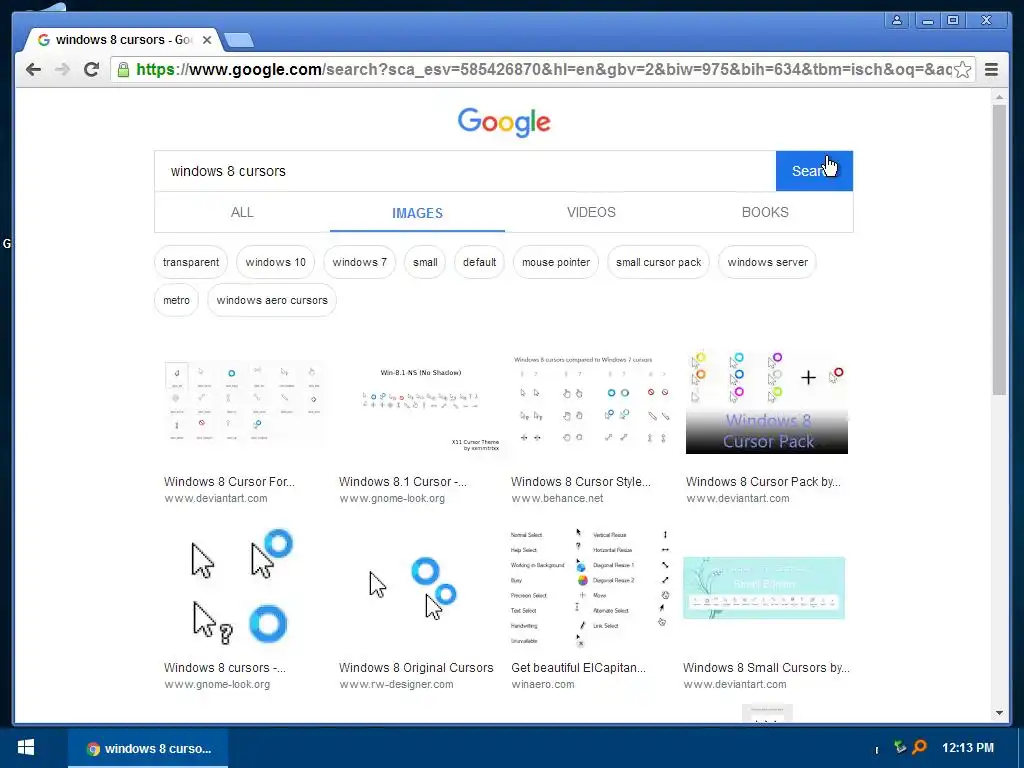The width and height of the screenshot is (1024, 768).
Task: Click the address bar URL field
Action: [542, 69]
